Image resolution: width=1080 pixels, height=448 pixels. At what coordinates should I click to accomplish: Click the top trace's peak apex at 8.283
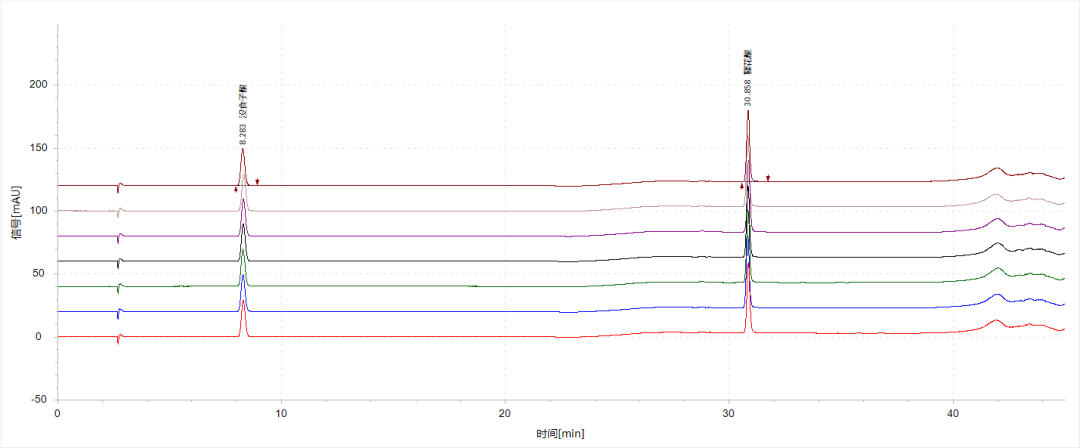[242, 150]
